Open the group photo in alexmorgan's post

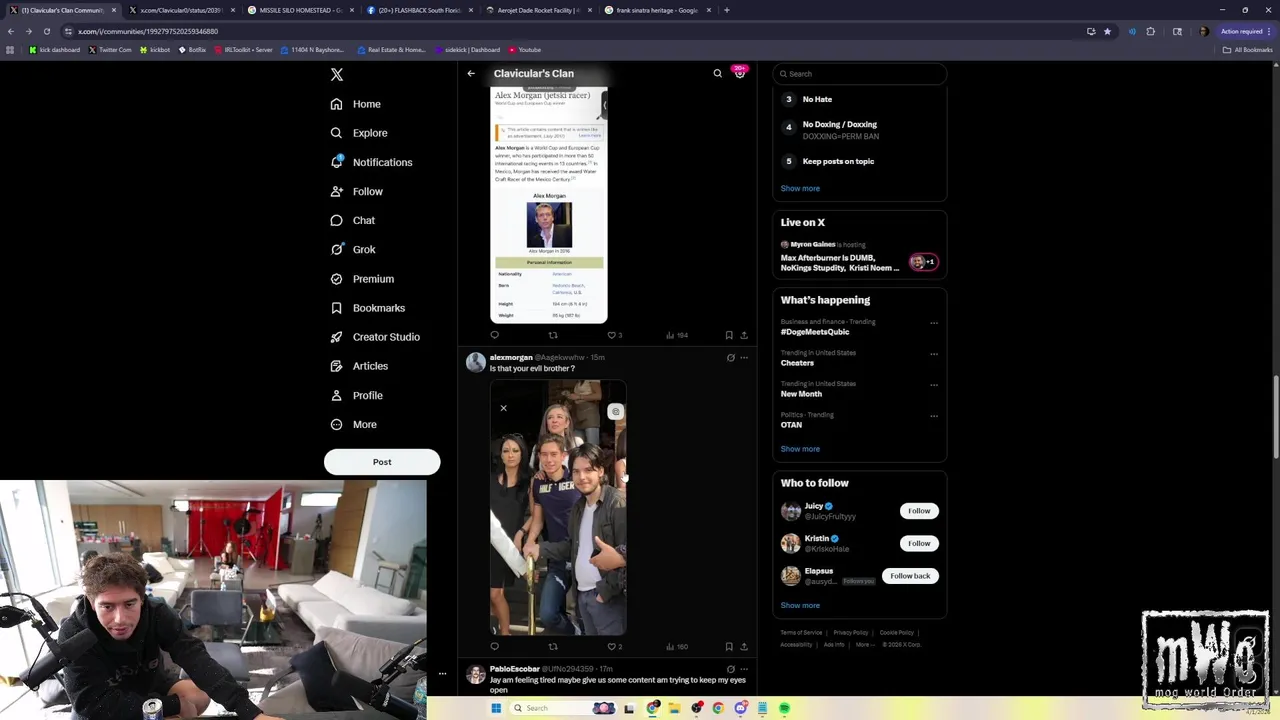(558, 507)
